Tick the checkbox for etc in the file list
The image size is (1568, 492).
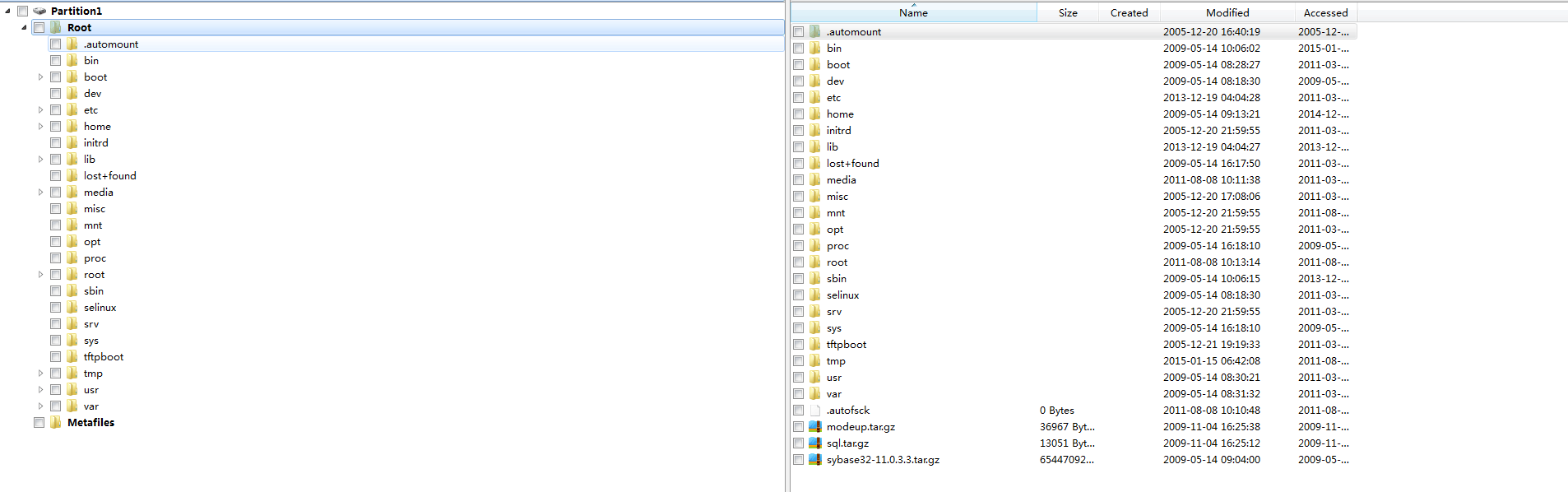click(799, 97)
